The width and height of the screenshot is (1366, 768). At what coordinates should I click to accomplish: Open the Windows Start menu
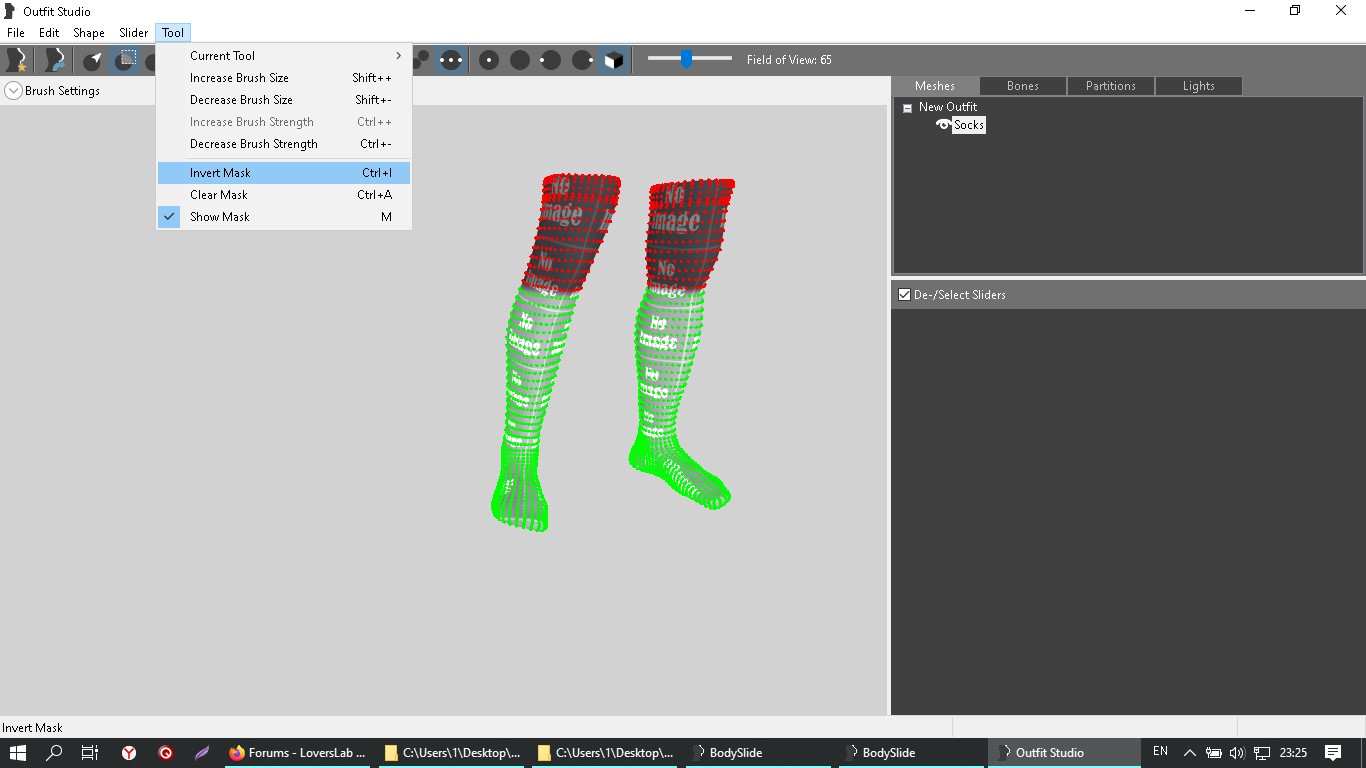(17, 753)
